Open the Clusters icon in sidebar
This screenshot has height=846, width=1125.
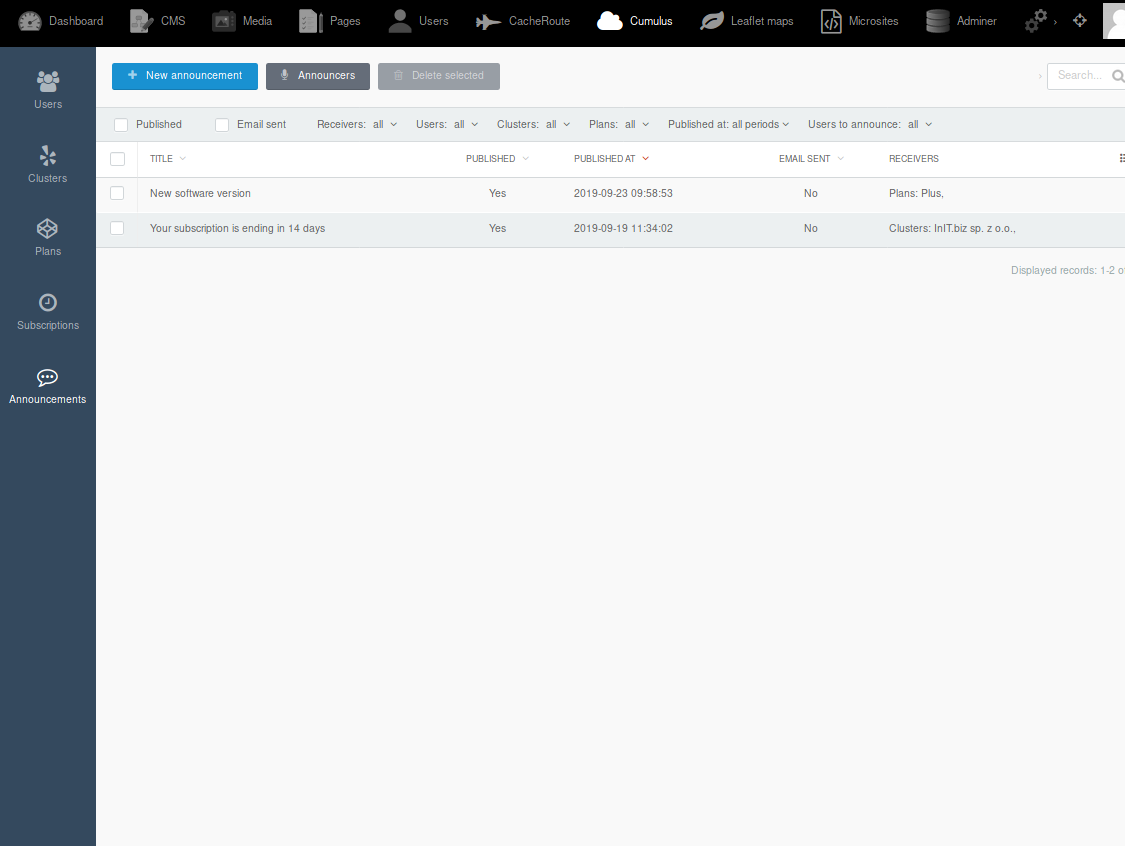pyautogui.click(x=47, y=155)
